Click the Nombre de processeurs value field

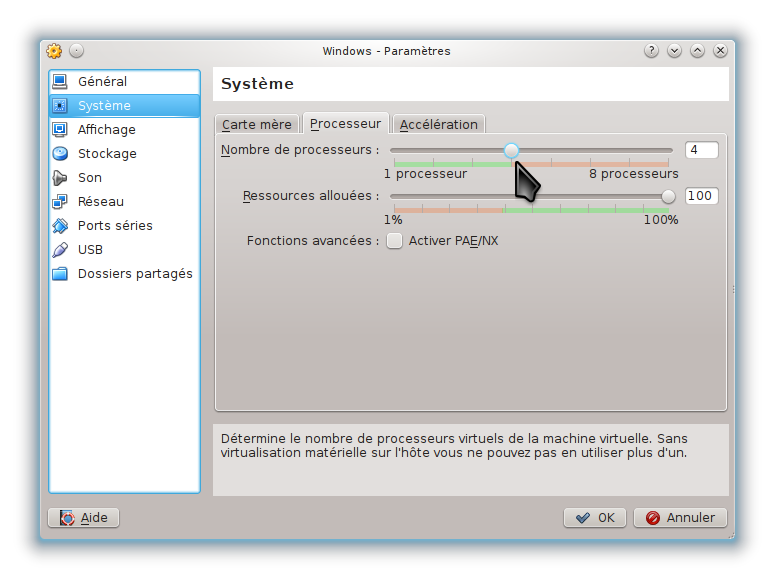(x=702, y=150)
